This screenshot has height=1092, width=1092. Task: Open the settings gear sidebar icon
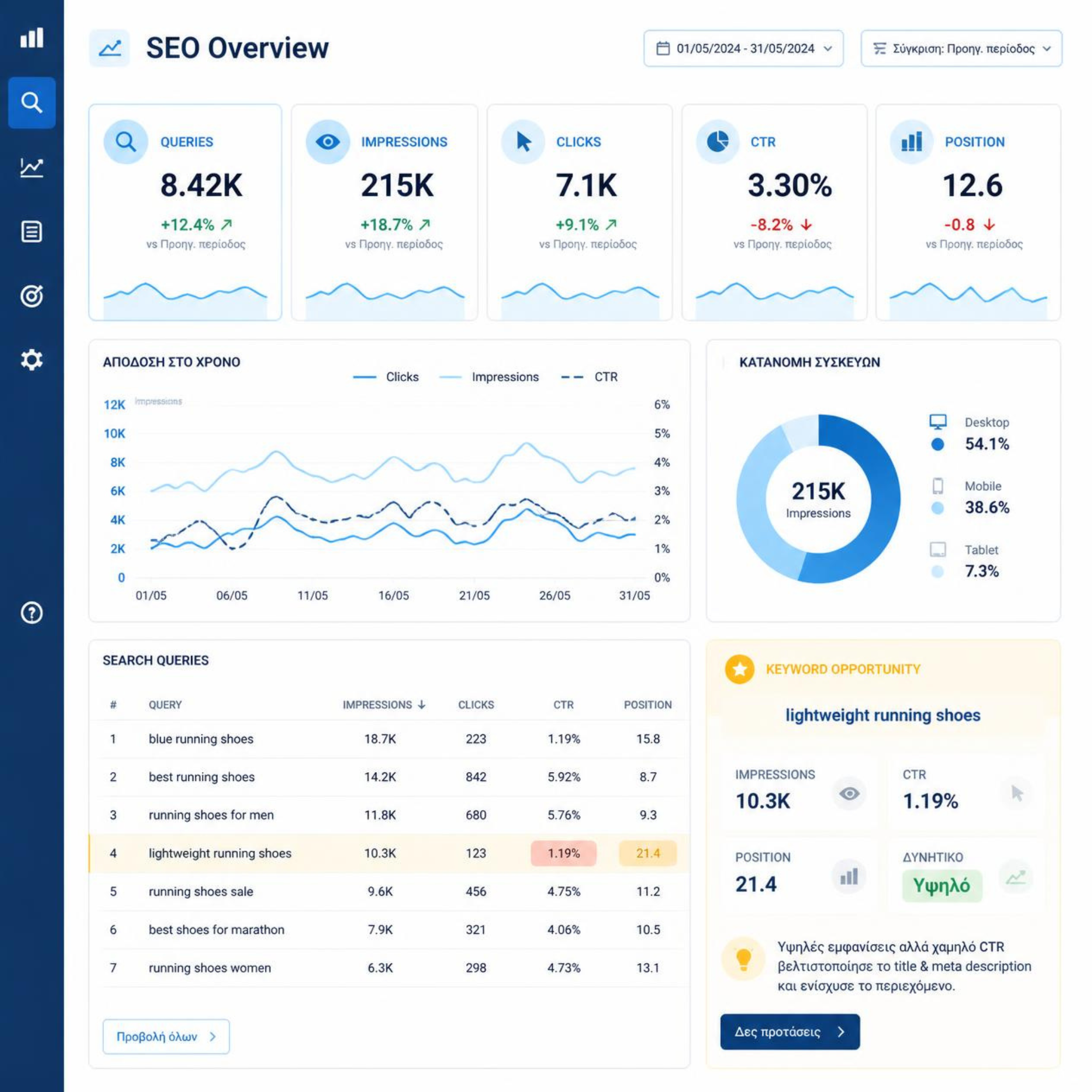tap(32, 359)
